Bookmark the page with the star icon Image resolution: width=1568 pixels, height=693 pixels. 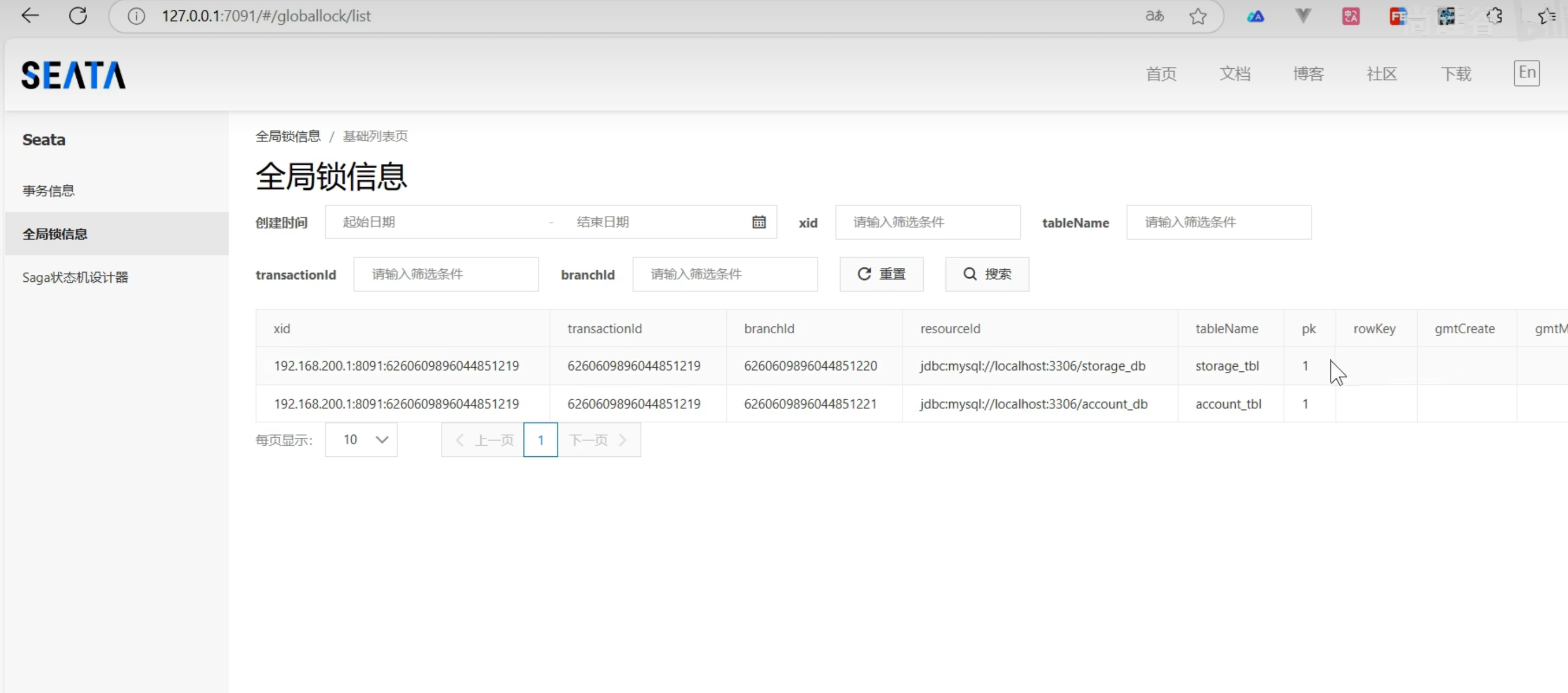1198,16
